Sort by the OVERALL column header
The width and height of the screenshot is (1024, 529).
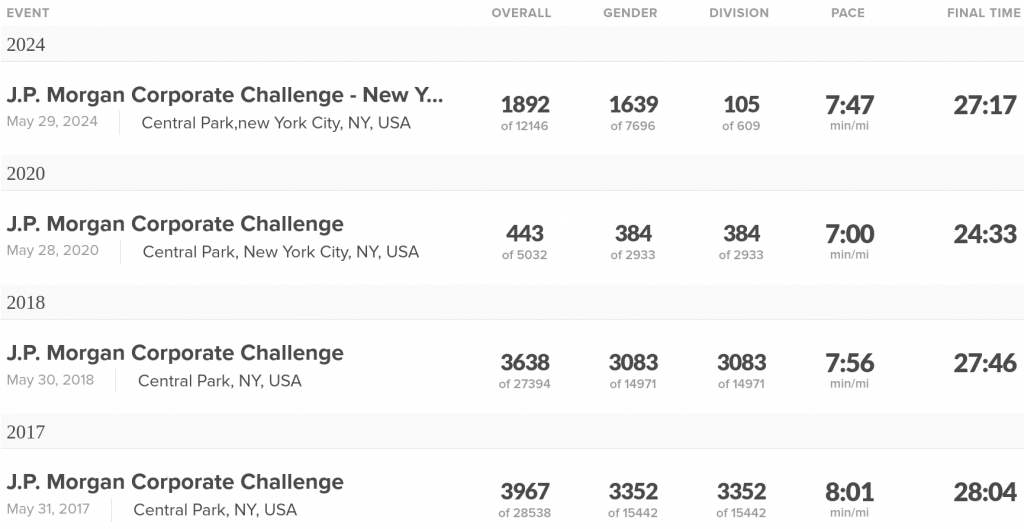click(521, 13)
